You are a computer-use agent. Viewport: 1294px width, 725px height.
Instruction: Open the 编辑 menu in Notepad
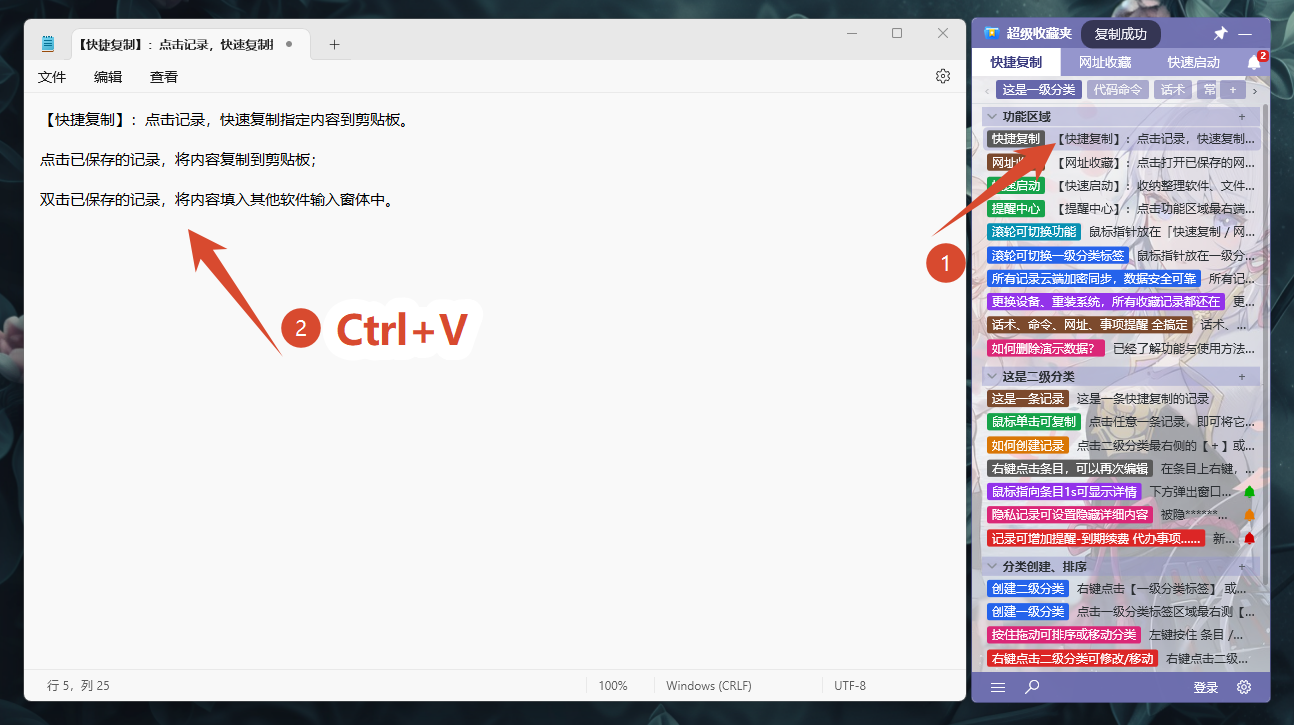108,77
